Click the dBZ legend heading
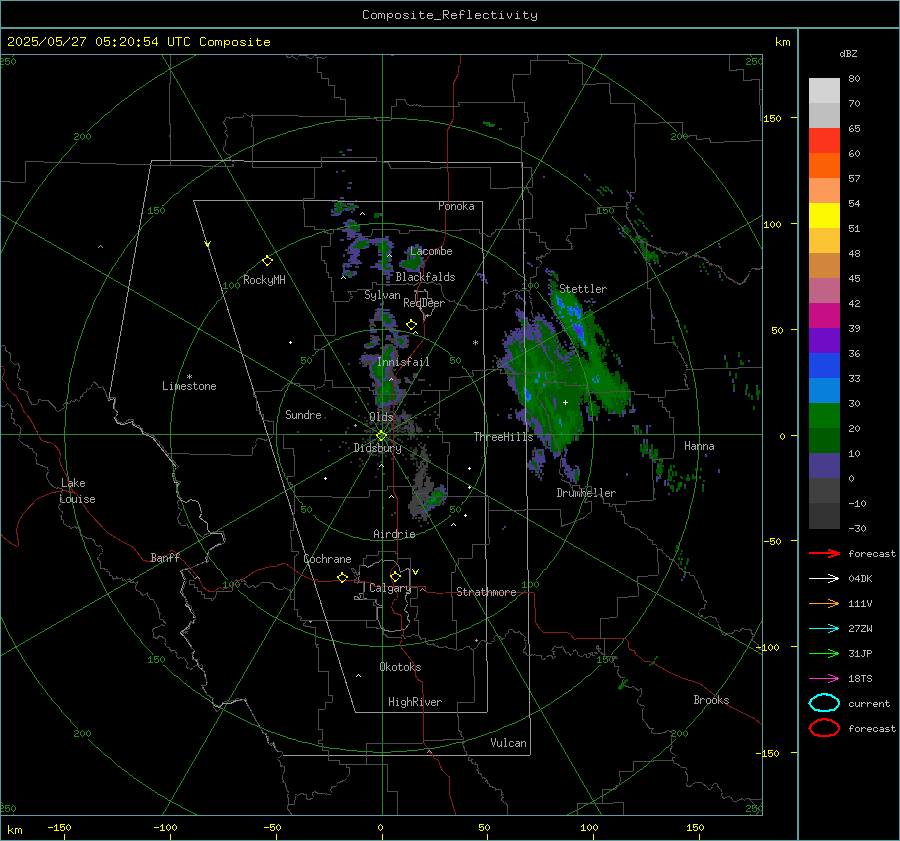Screen dimensions: 900x841 848,53
